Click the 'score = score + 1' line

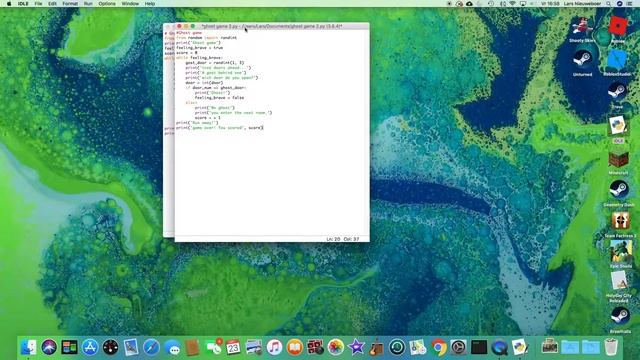(x=207, y=118)
